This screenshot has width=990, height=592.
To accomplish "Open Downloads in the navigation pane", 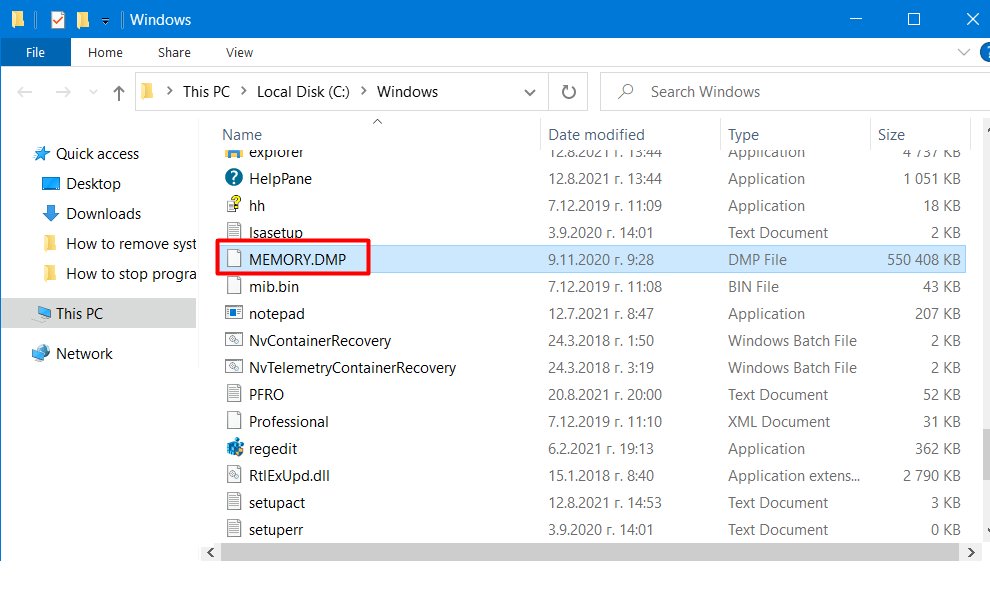I will click(104, 214).
